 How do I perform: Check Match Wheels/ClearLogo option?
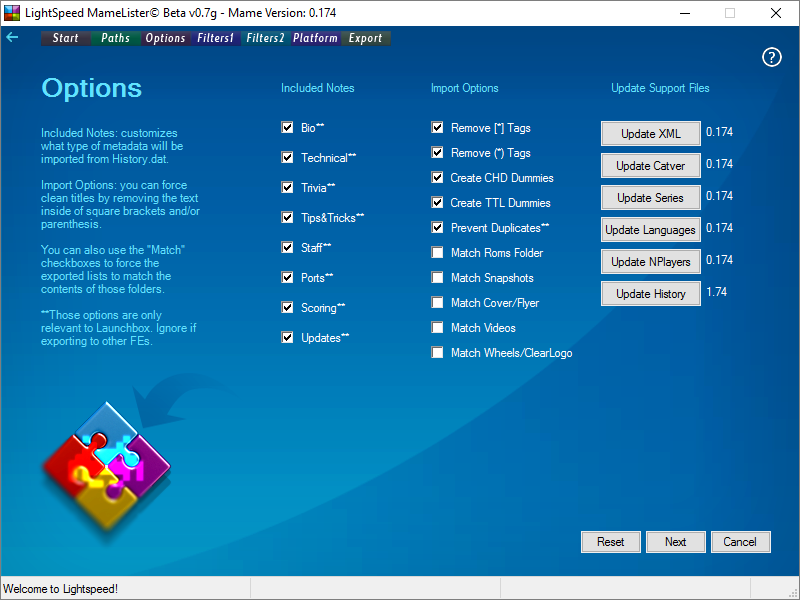[437, 353]
